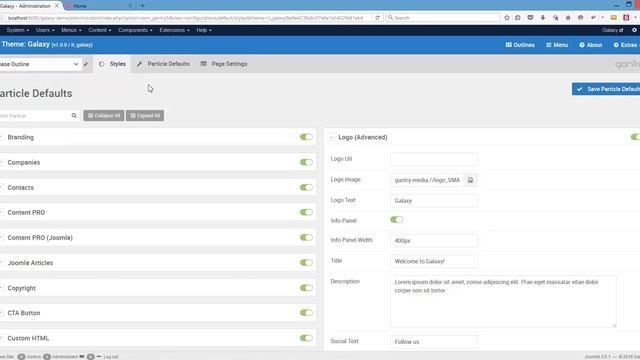Toggle the Contacts particle switch
640x360 pixels.
pyautogui.click(x=306, y=187)
